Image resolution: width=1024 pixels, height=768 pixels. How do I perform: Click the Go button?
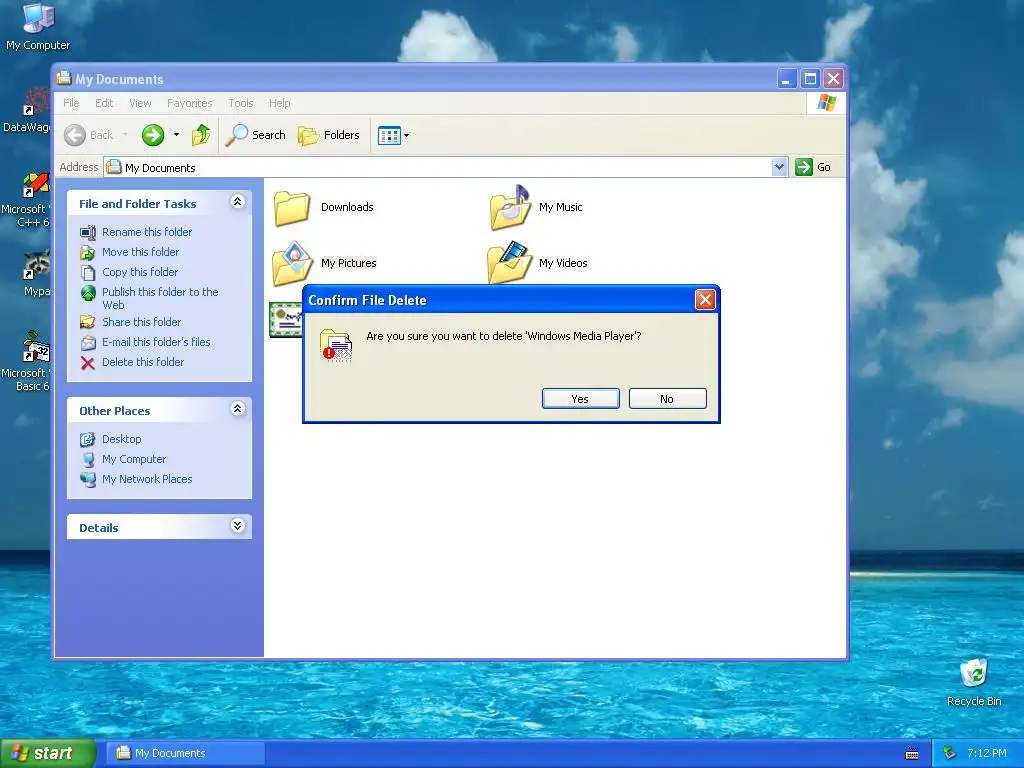coord(813,167)
